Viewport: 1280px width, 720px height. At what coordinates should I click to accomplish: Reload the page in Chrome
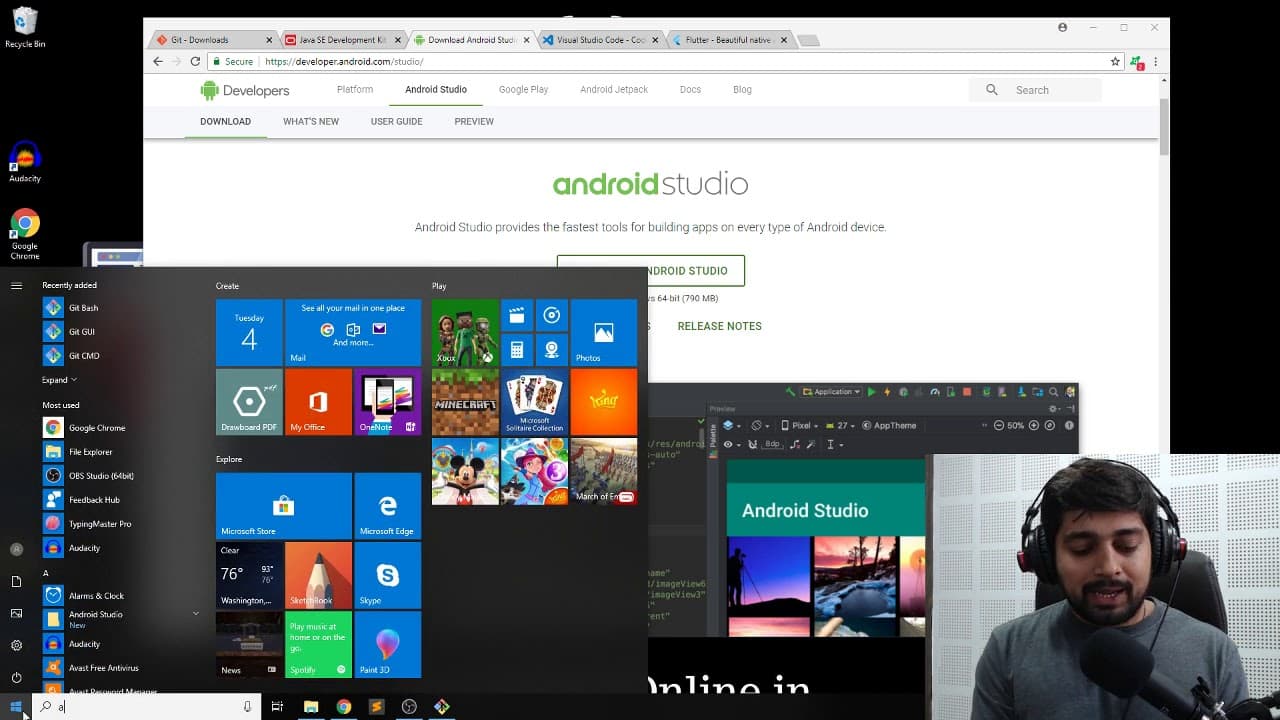[x=195, y=61]
